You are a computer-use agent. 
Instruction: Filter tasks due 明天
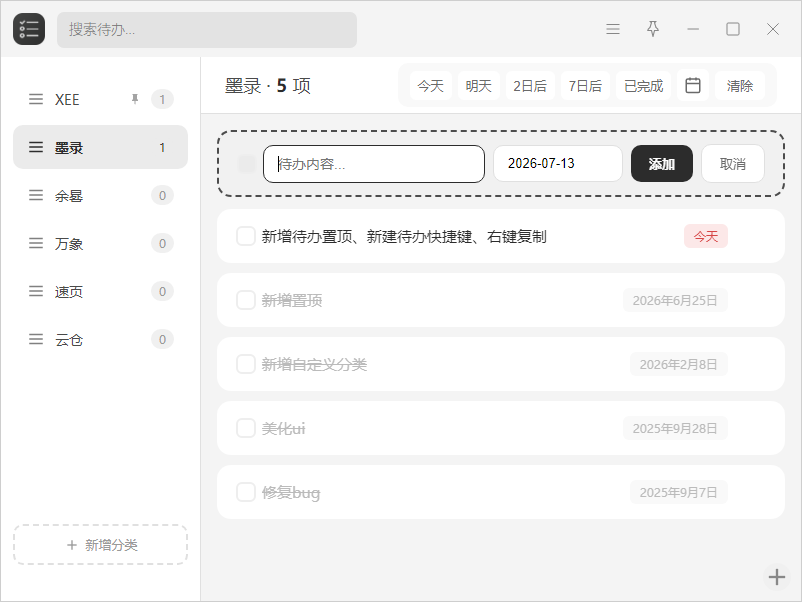point(478,85)
